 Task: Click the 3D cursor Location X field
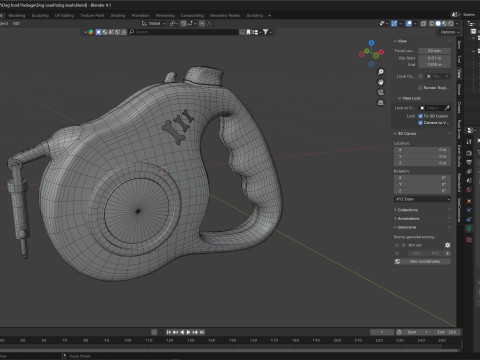(x=422, y=150)
